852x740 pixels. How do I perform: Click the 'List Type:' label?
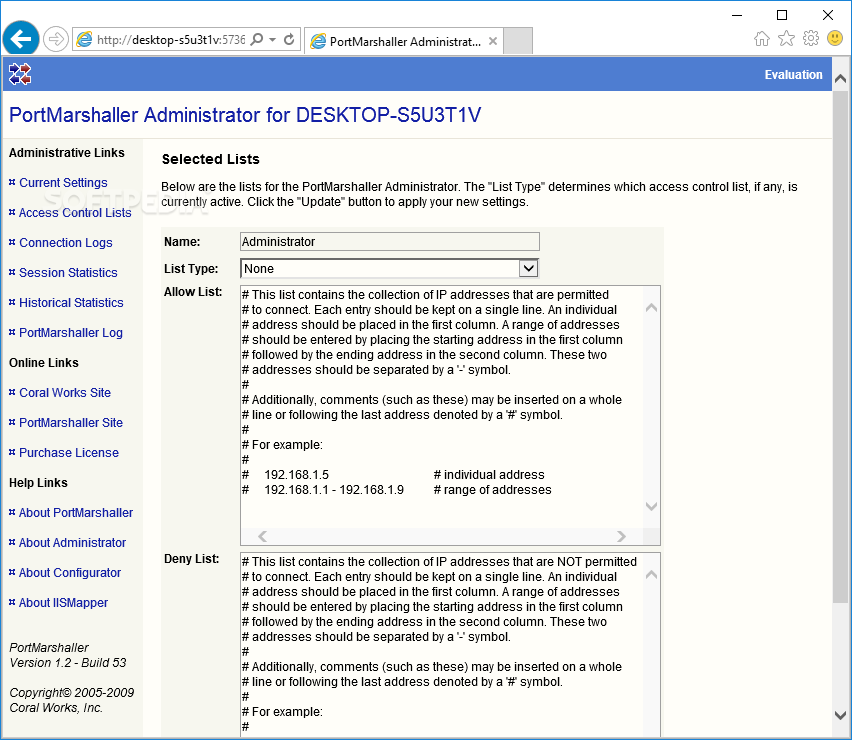tap(191, 269)
